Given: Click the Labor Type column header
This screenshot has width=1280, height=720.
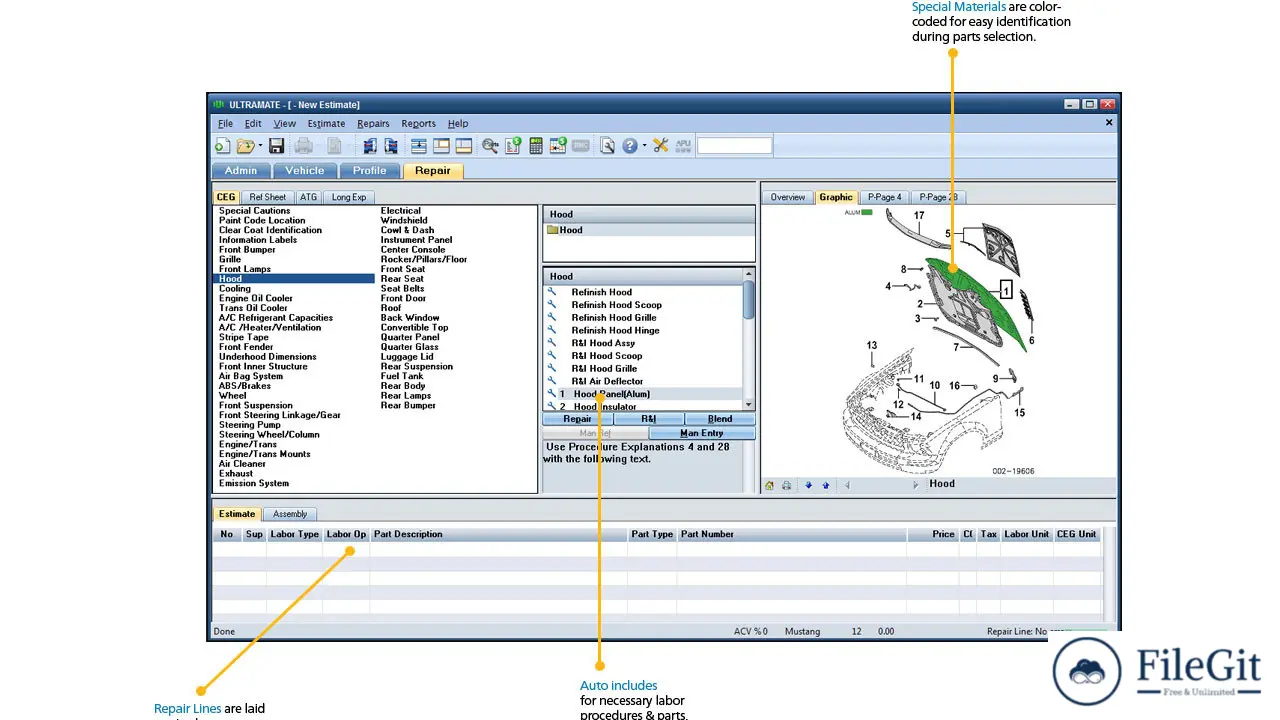Looking at the screenshot, I should pyautogui.click(x=294, y=534).
